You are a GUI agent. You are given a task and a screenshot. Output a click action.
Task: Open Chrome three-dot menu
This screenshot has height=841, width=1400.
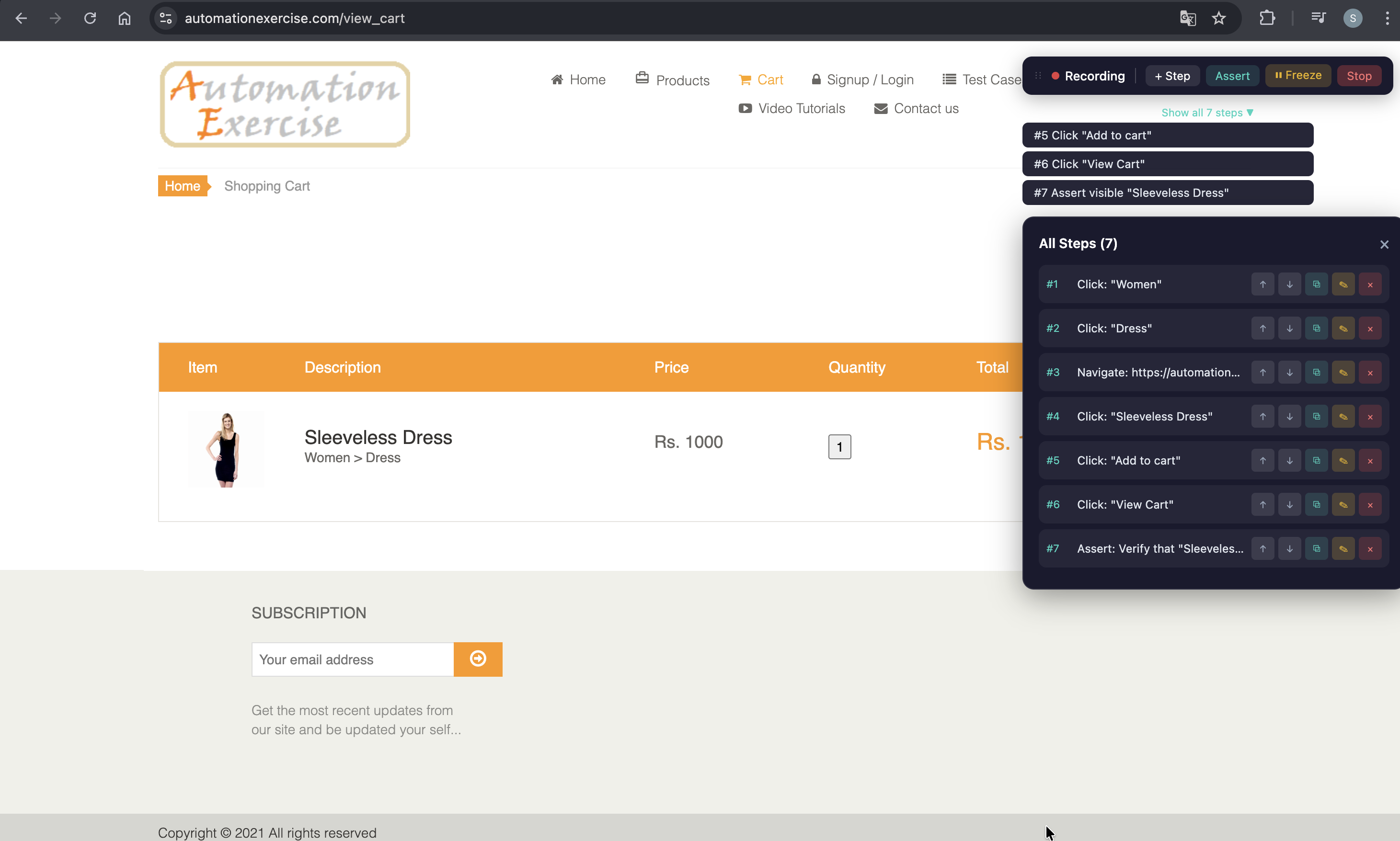(1387, 19)
